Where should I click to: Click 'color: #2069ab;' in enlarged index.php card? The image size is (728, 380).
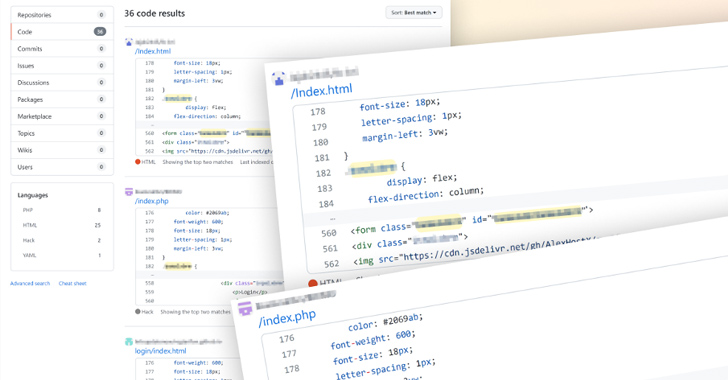point(385,322)
